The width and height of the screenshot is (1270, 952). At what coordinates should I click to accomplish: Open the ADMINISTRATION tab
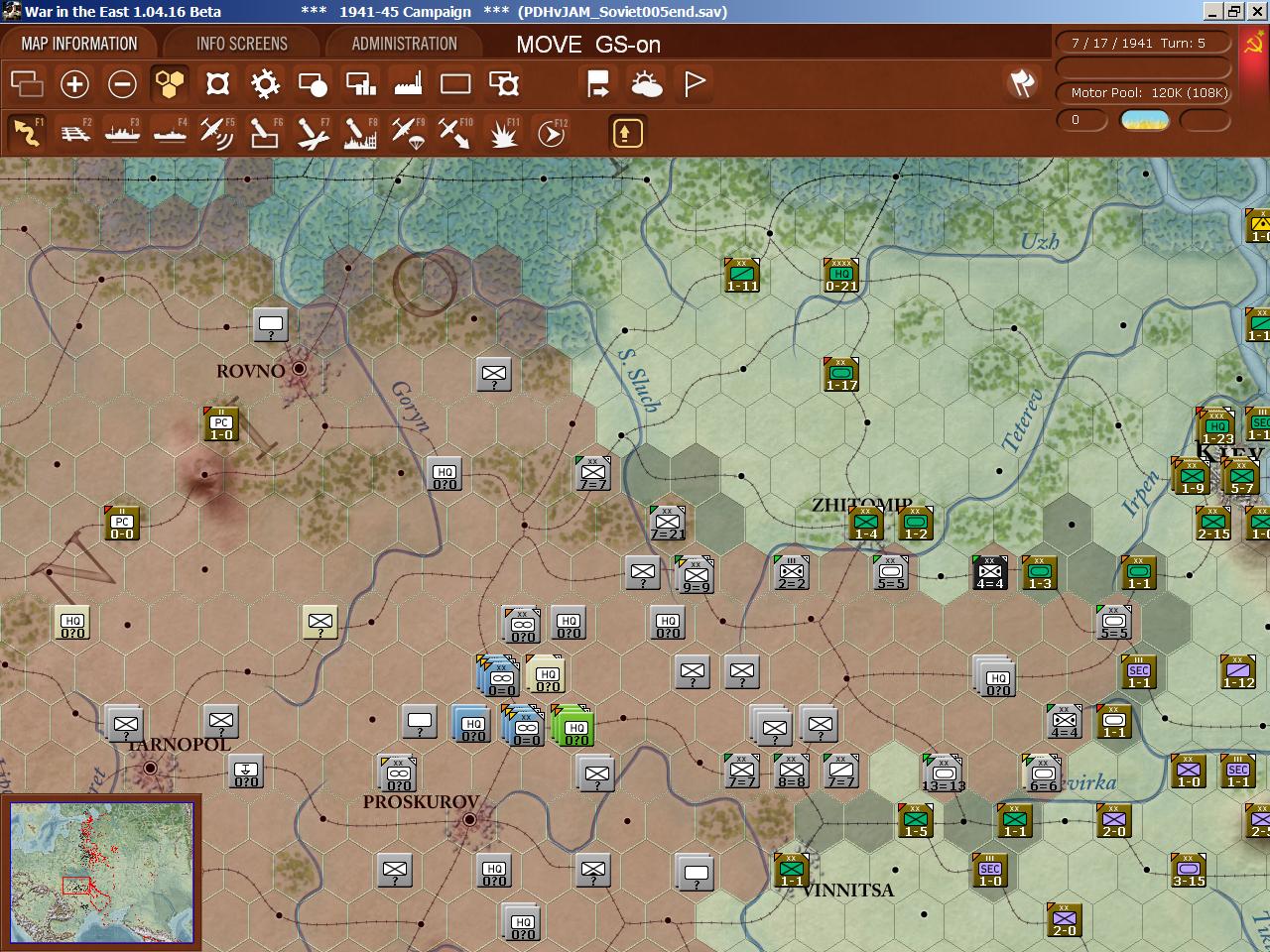click(x=404, y=44)
